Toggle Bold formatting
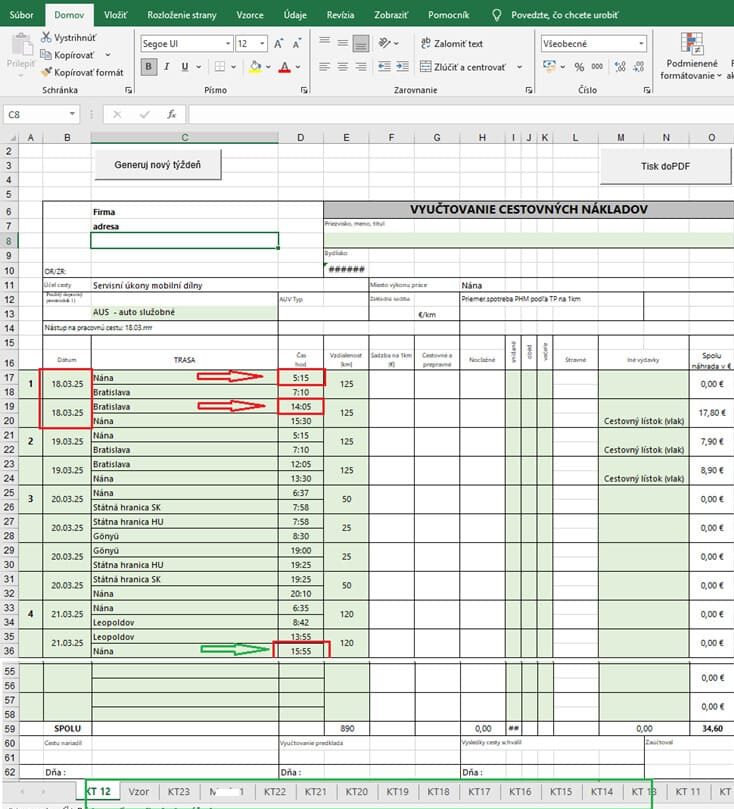Image resolution: width=734 pixels, height=809 pixels. (x=149, y=67)
